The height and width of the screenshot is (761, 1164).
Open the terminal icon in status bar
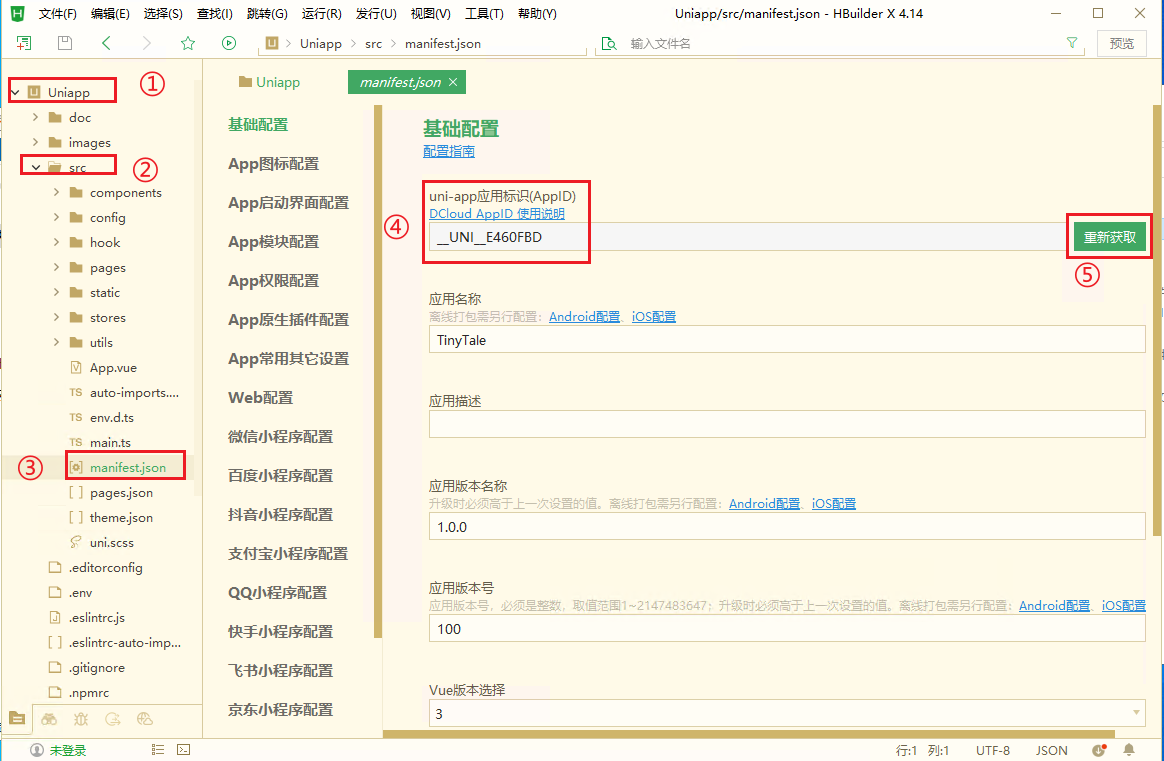tap(183, 750)
